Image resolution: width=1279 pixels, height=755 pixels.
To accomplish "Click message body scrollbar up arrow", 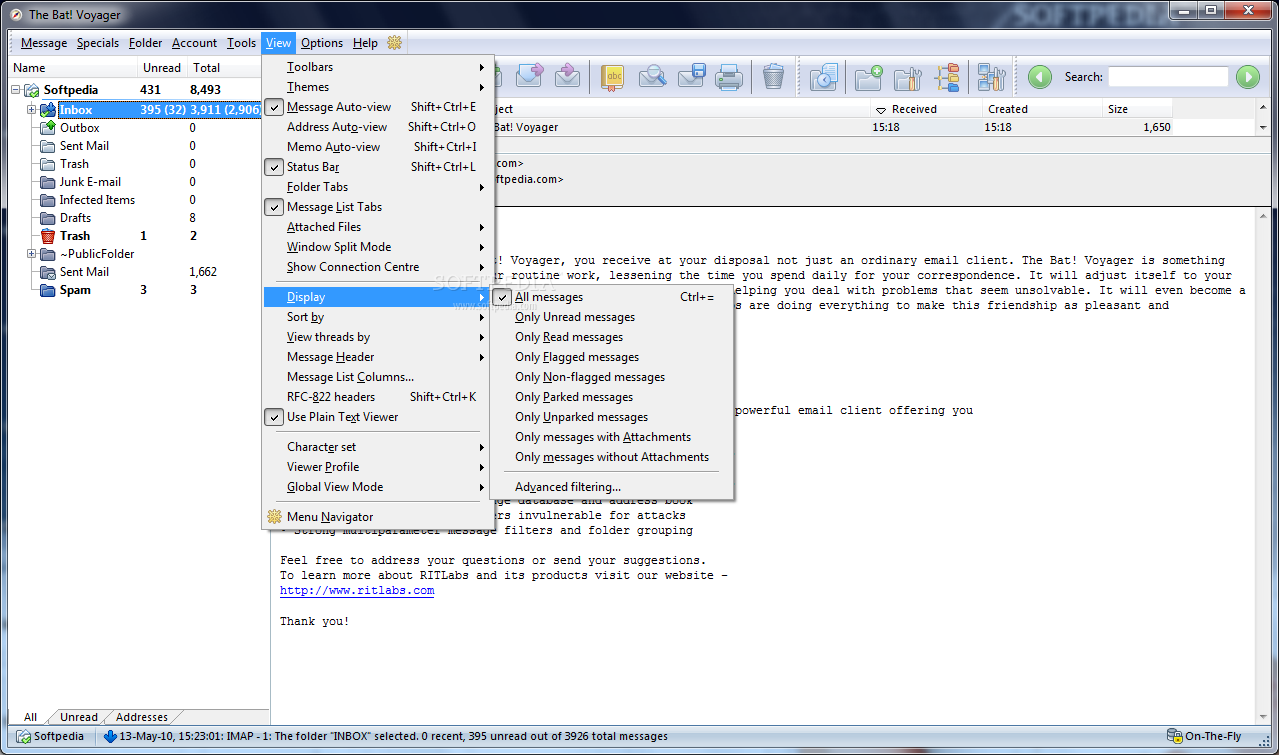I will 1265,216.
